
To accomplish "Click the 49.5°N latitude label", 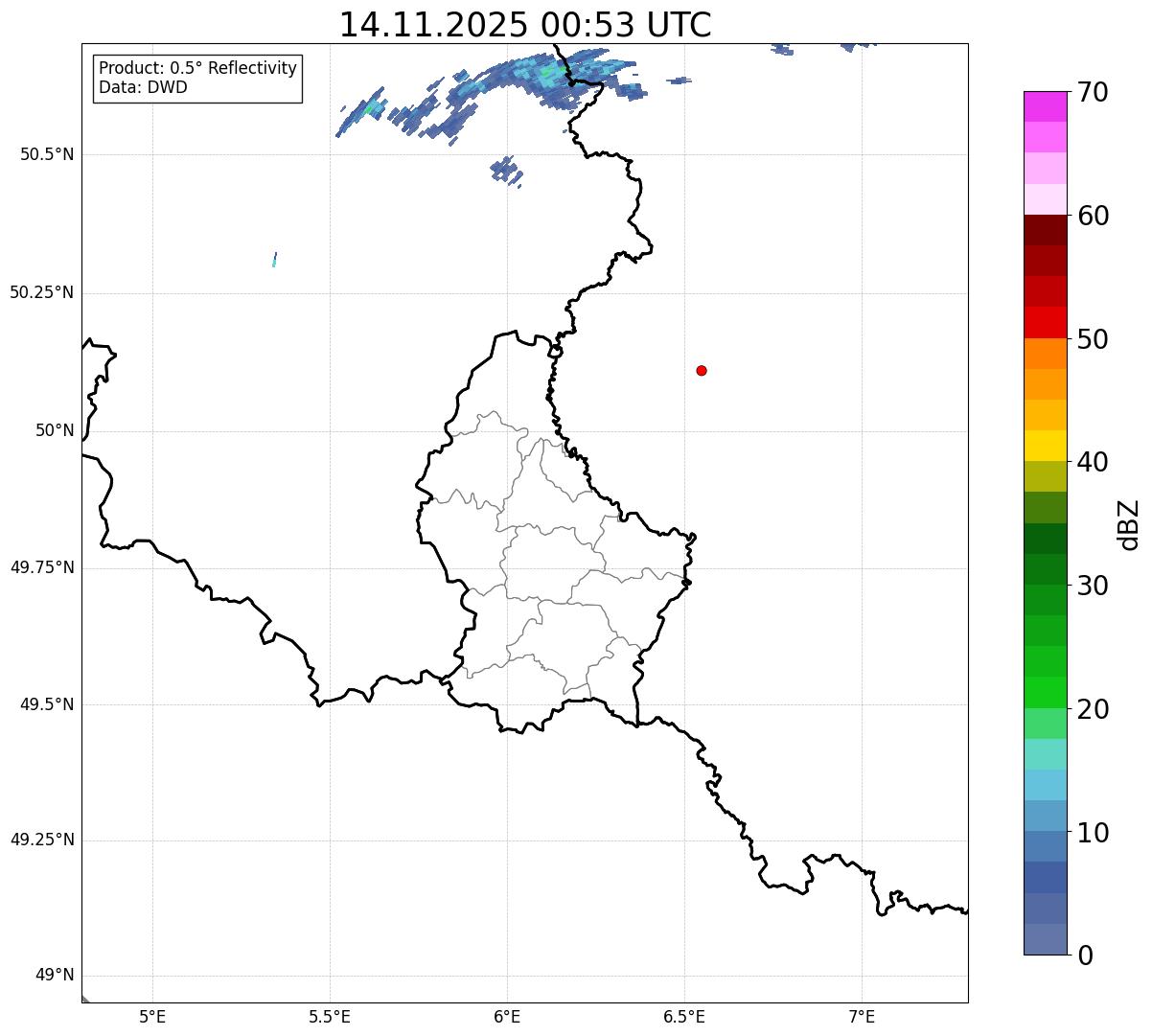I will coord(47,704).
